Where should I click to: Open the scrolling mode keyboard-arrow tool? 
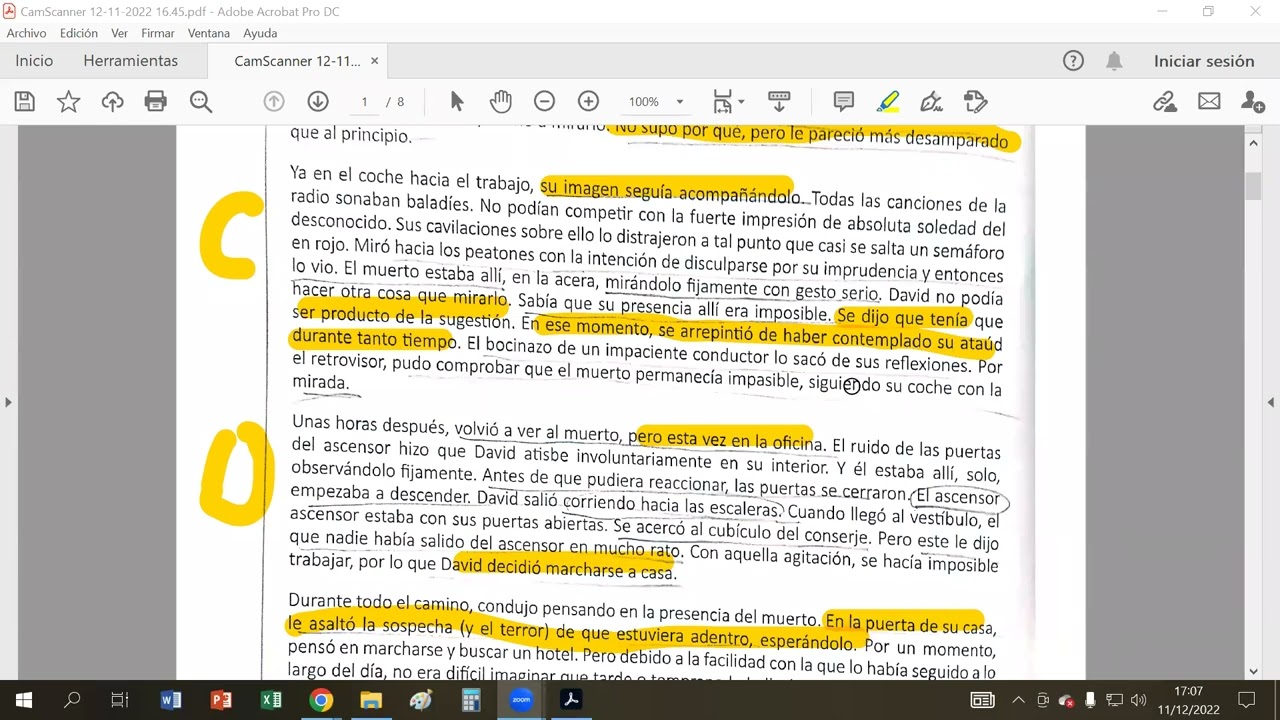(x=779, y=101)
